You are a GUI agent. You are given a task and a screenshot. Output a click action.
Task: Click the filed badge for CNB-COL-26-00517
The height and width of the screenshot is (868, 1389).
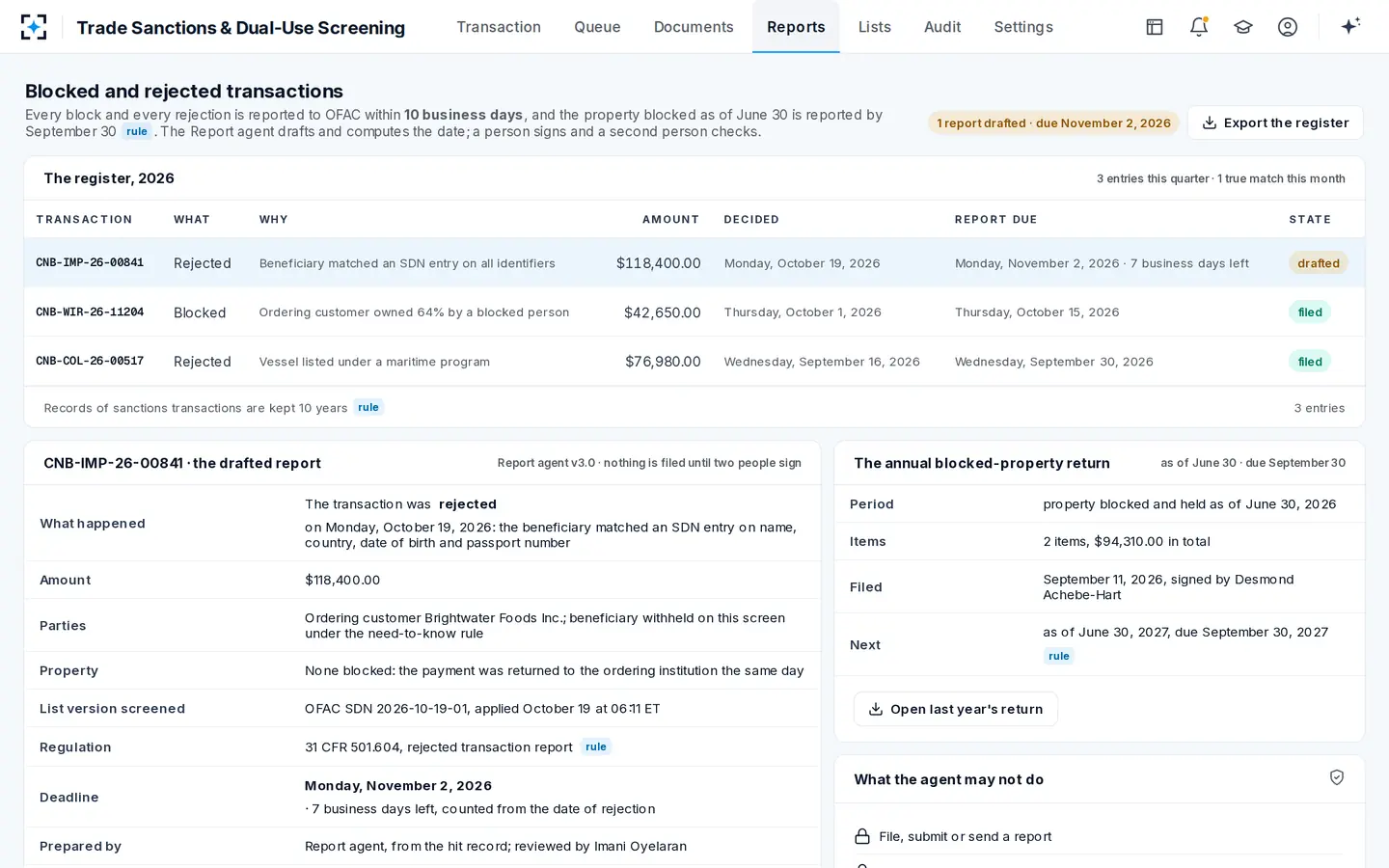tap(1310, 361)
